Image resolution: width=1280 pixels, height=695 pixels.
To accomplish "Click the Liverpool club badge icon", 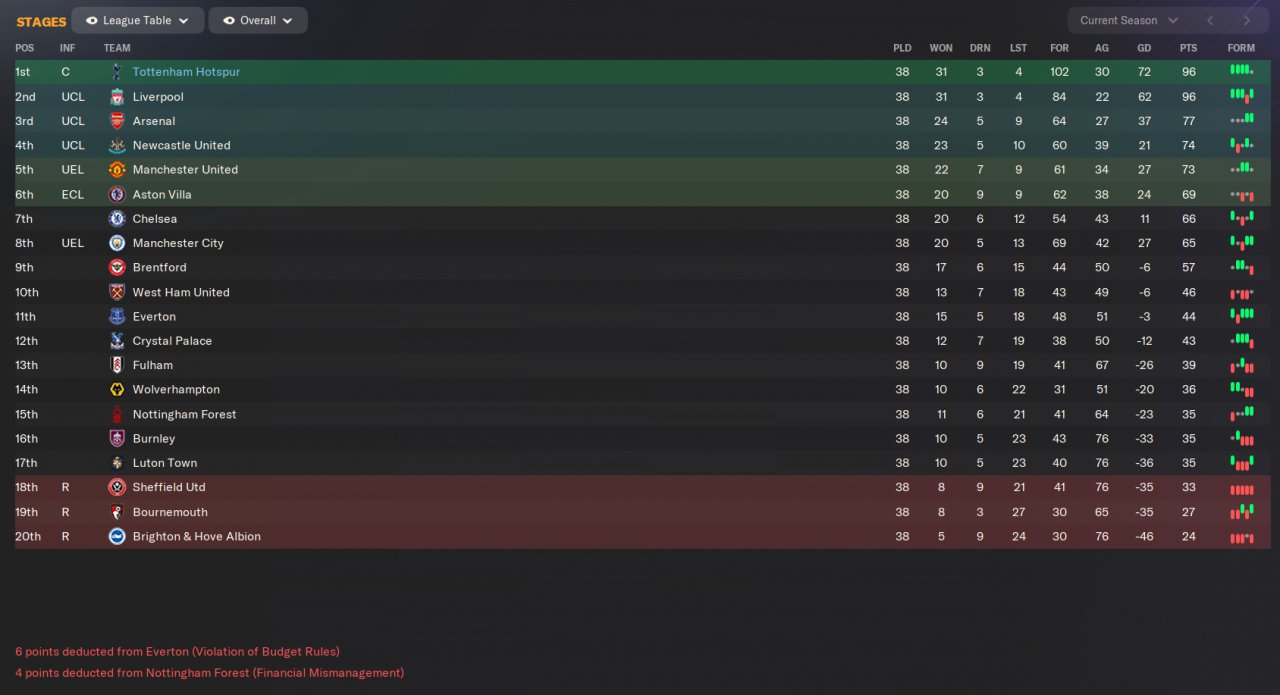I will pyautogui.click(x=117, y=97).
